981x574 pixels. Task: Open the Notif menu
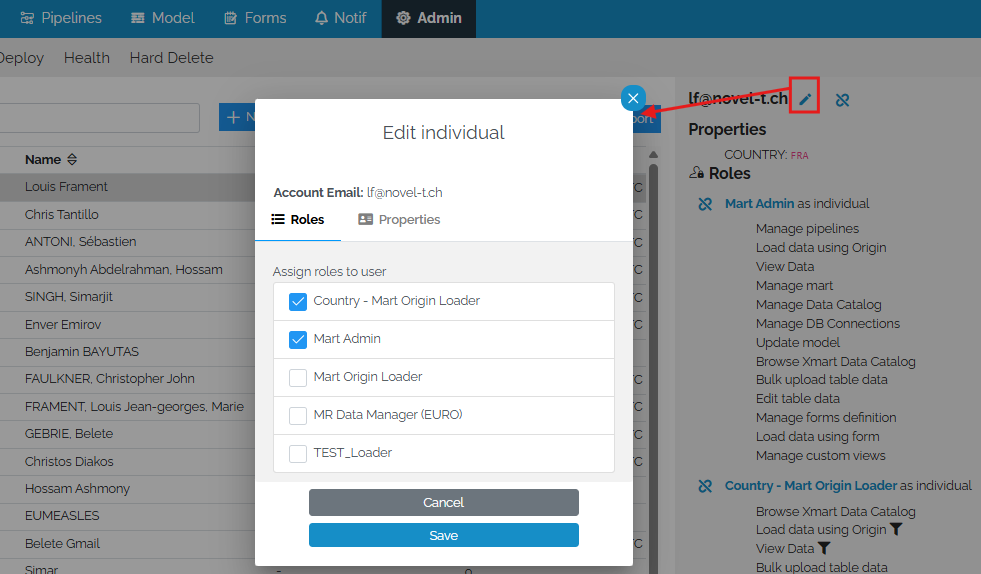pyautogui.click(x=340, y=18)
